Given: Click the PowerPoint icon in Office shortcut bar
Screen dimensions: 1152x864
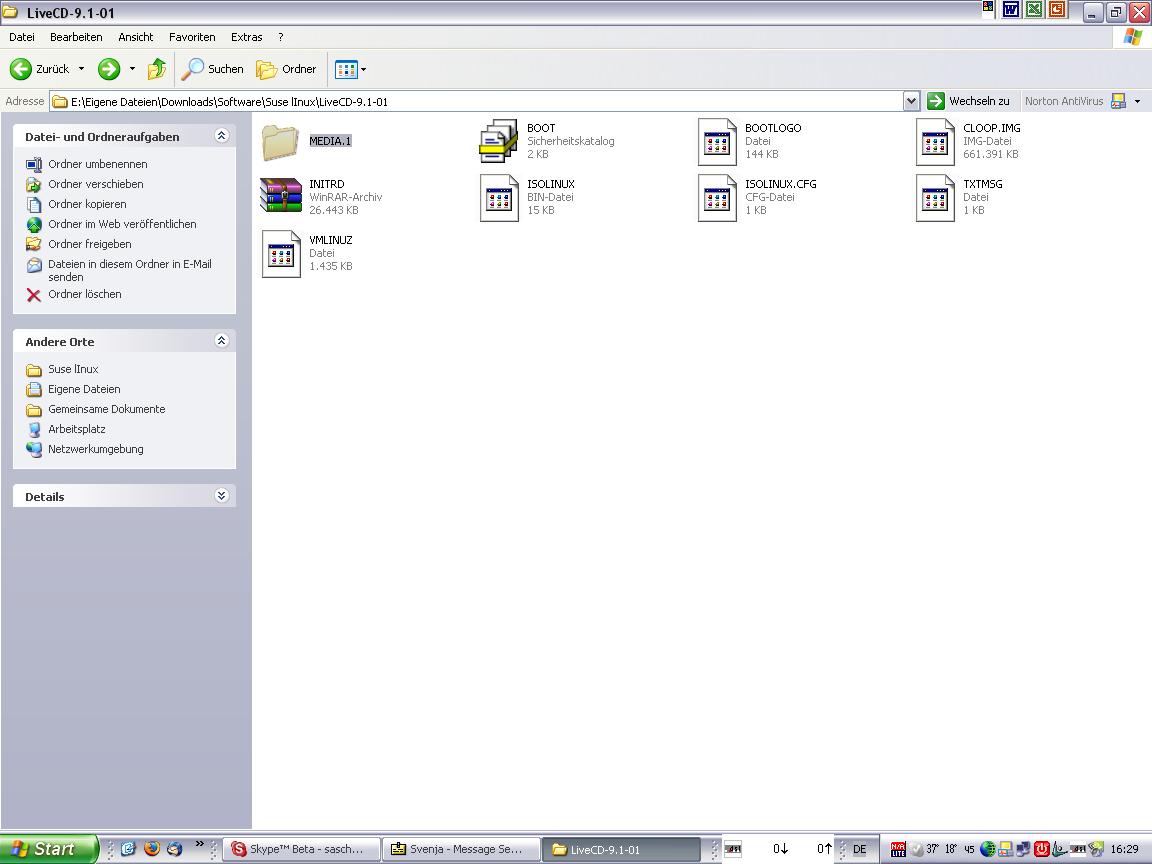Looking at the screenshot, I should 1057,10.
